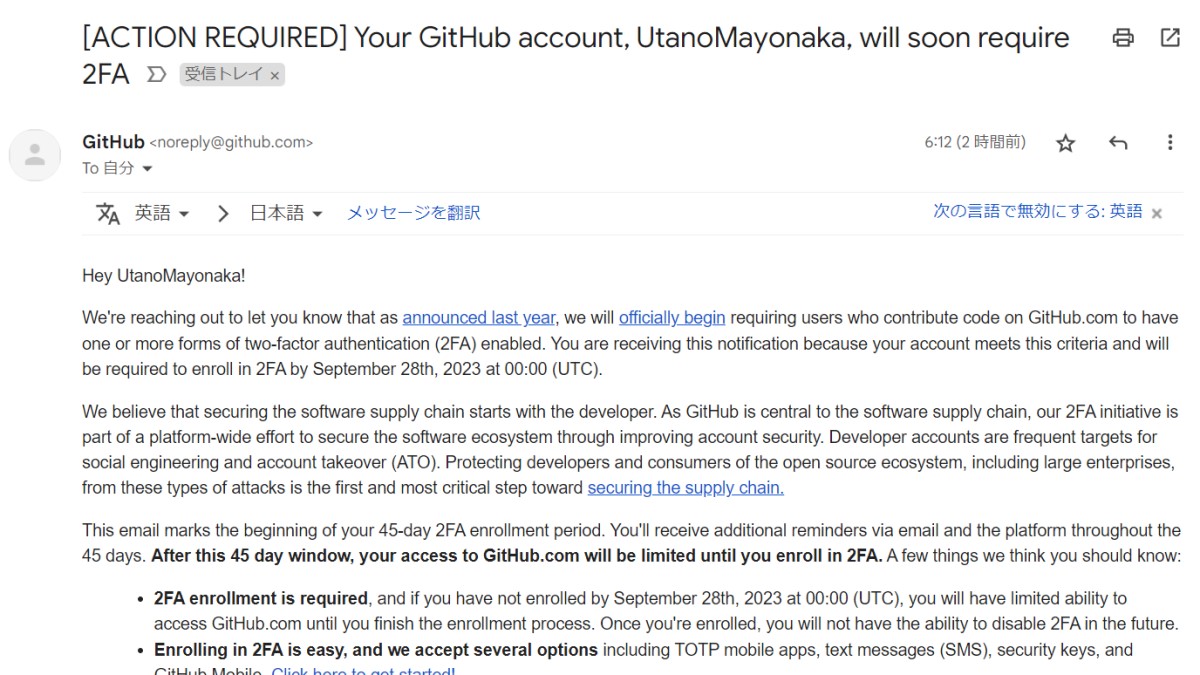Click the 'securing the supply chain' link
Screen dimensions: 1200x675
pos(684,487)
